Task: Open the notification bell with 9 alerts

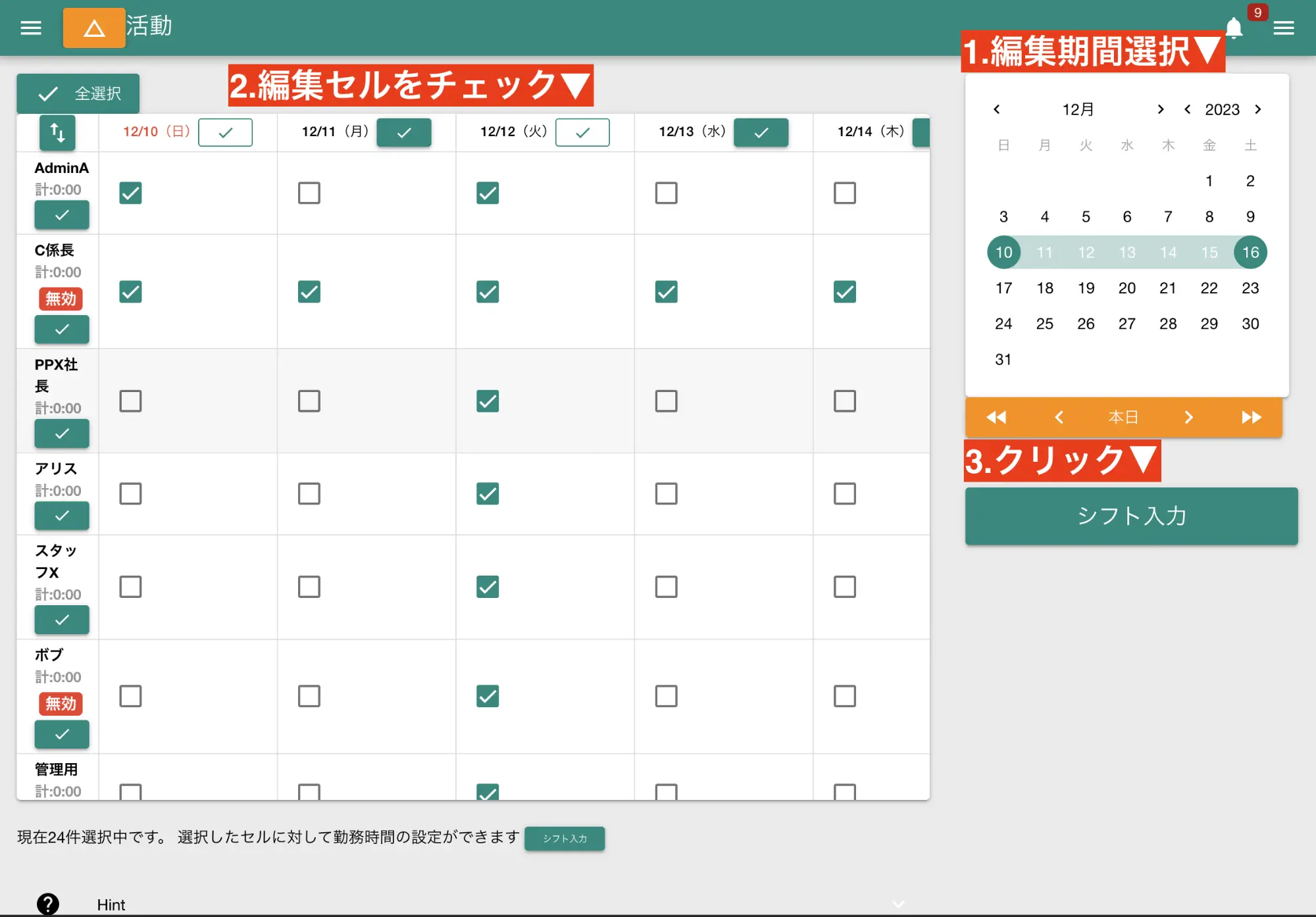Action: [x=1234, y=28]
